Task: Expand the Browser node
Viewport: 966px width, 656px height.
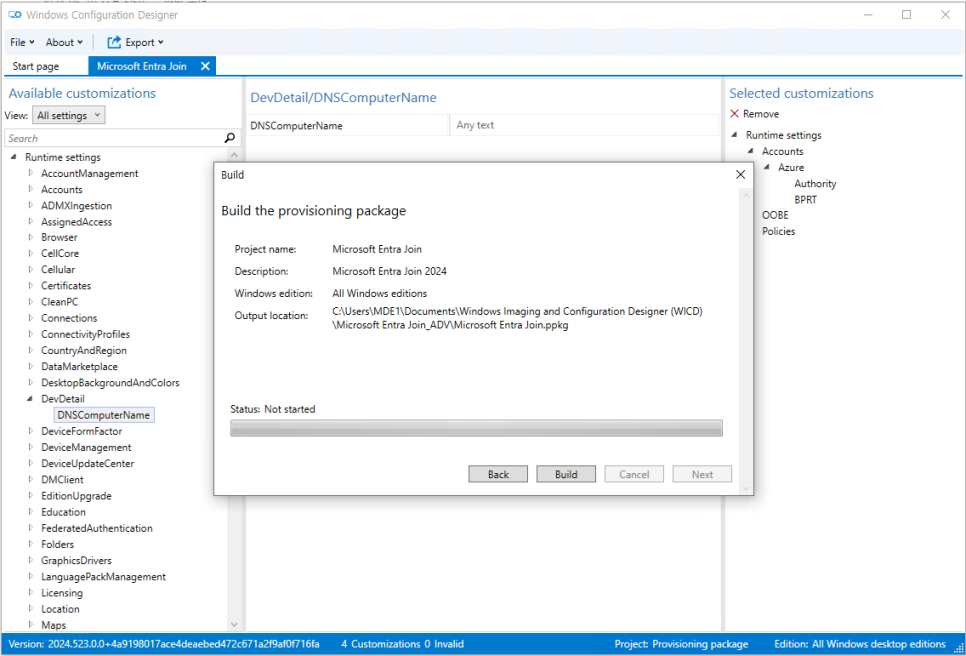Action: (x=31, y=237)
